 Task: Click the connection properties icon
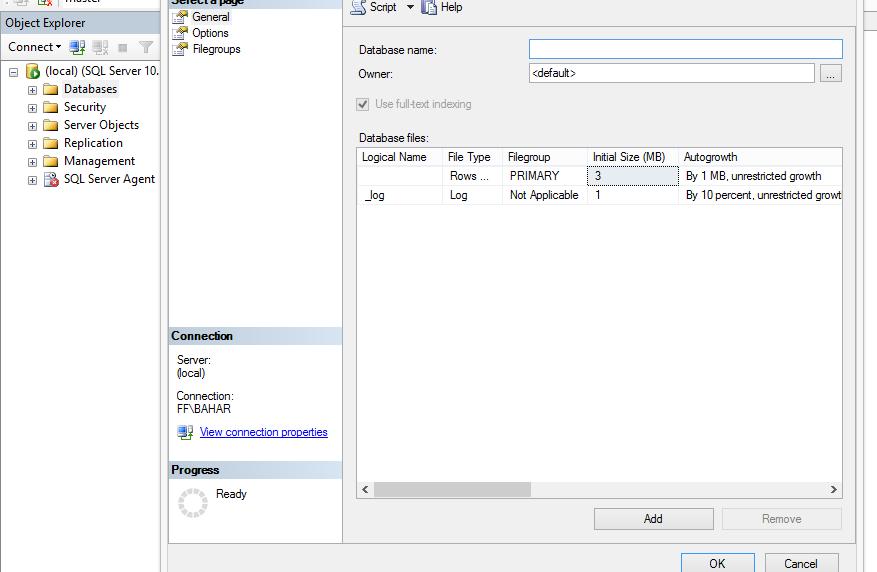coord(185,432)
